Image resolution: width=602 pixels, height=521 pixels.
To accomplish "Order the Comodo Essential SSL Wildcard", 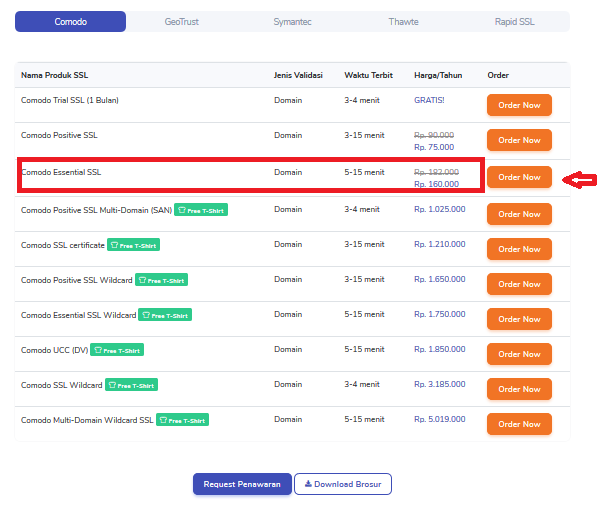I will pos(519,319).
